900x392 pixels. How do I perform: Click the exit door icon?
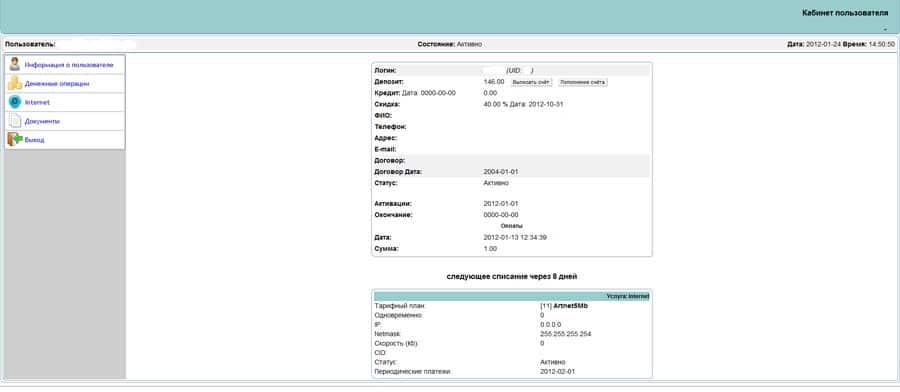15,139
